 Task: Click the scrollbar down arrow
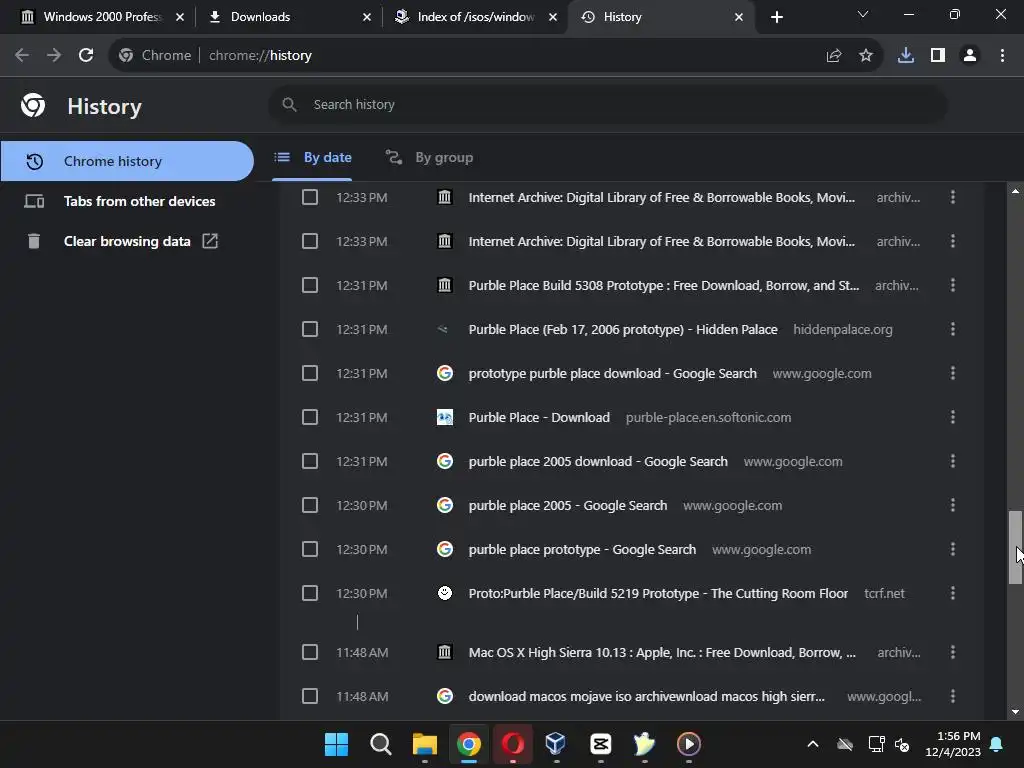[1015, 712]
